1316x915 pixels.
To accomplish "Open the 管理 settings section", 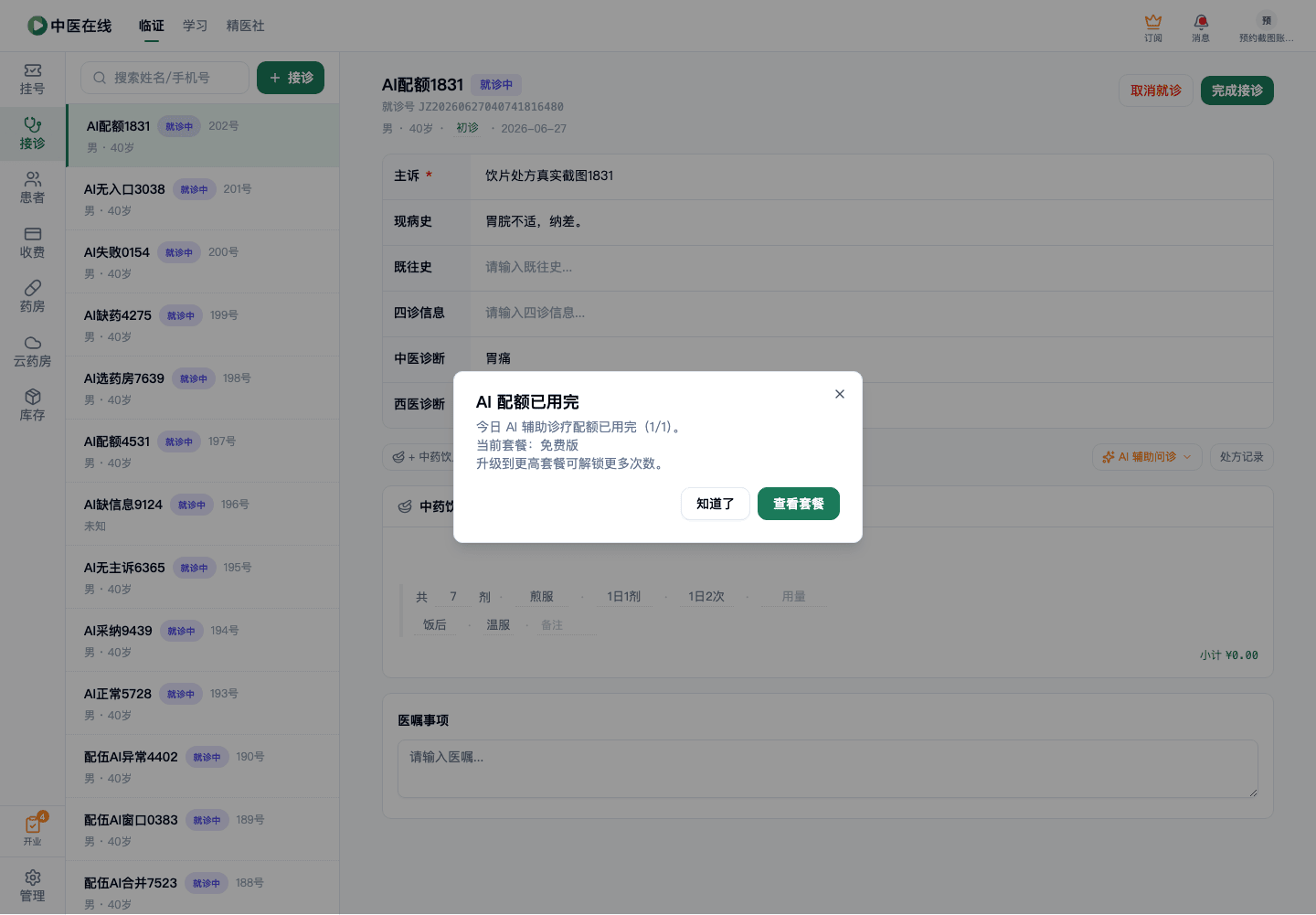I will (x=33, y=886).
